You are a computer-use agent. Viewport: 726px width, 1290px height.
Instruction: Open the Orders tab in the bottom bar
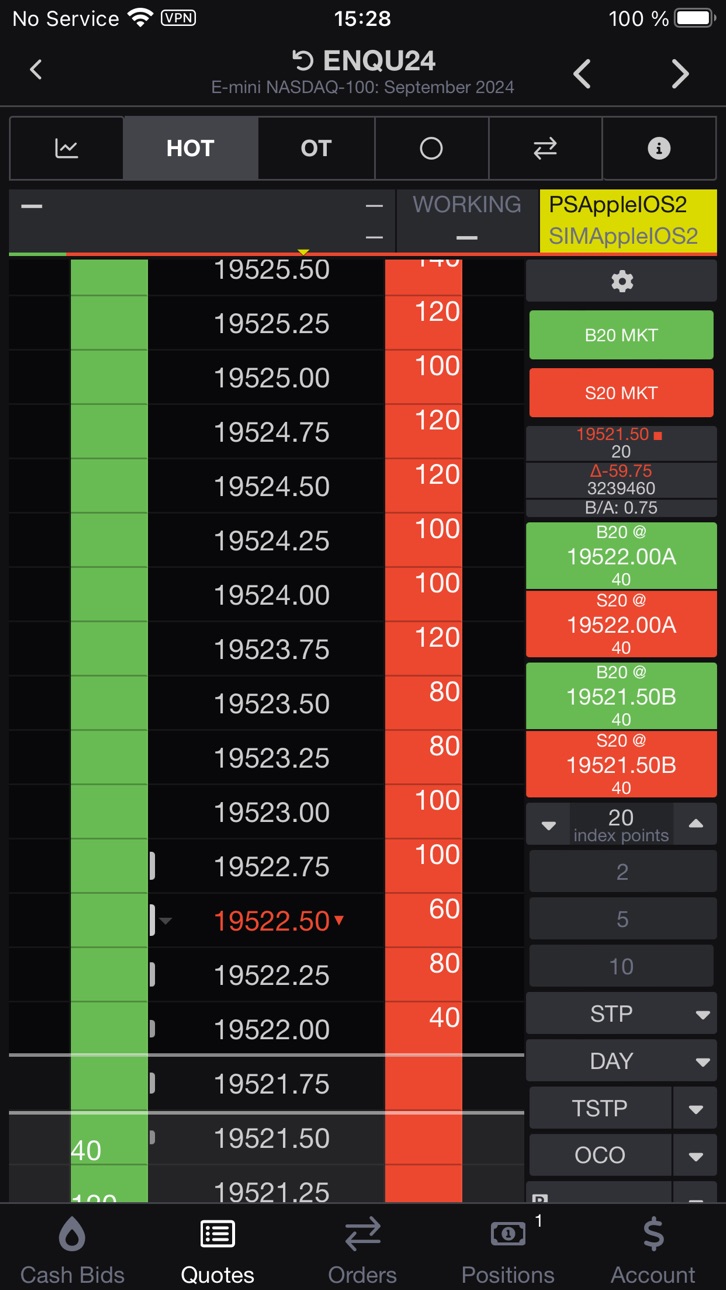click(363, 1250)
